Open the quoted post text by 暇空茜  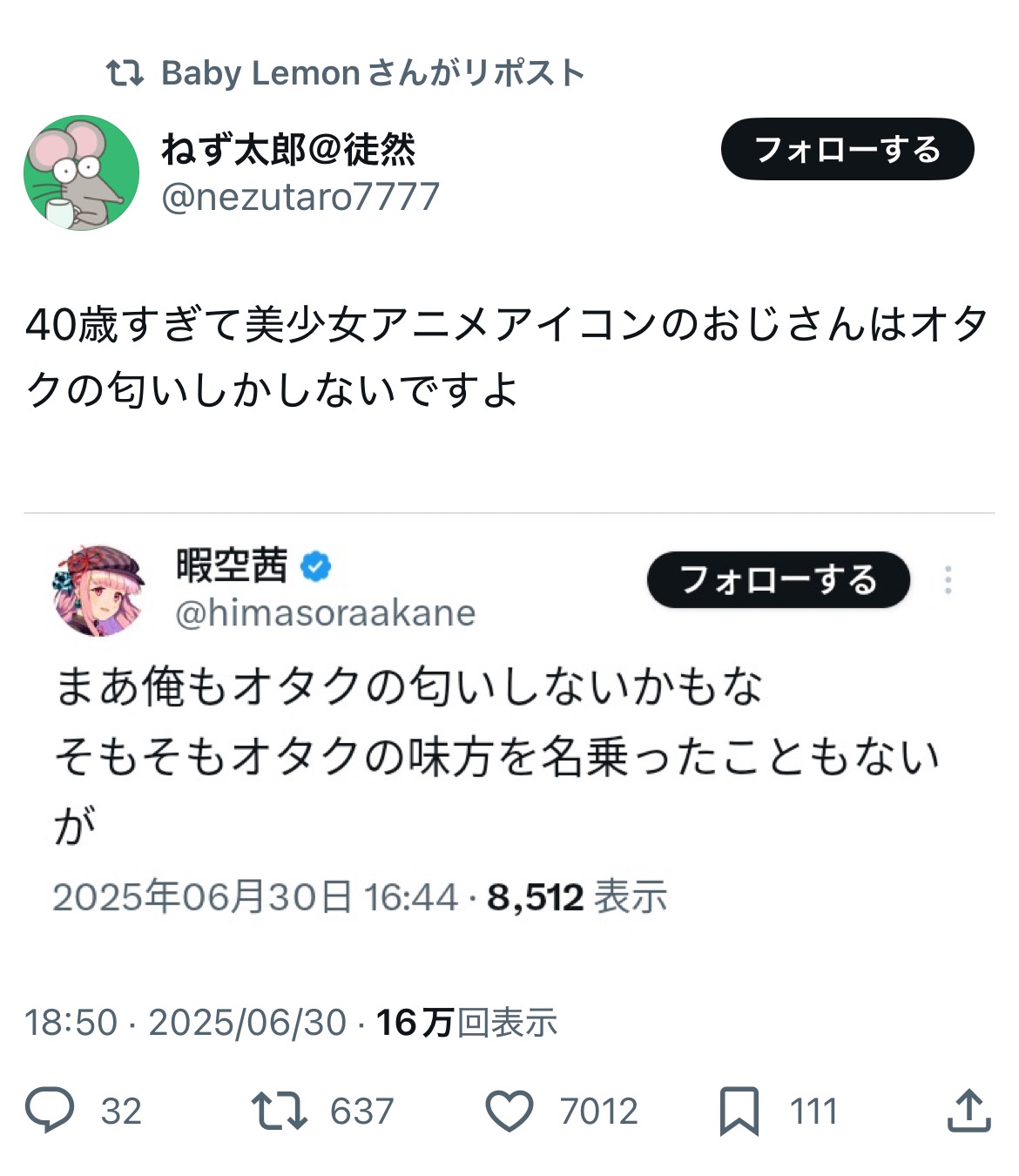coord(496,754)
